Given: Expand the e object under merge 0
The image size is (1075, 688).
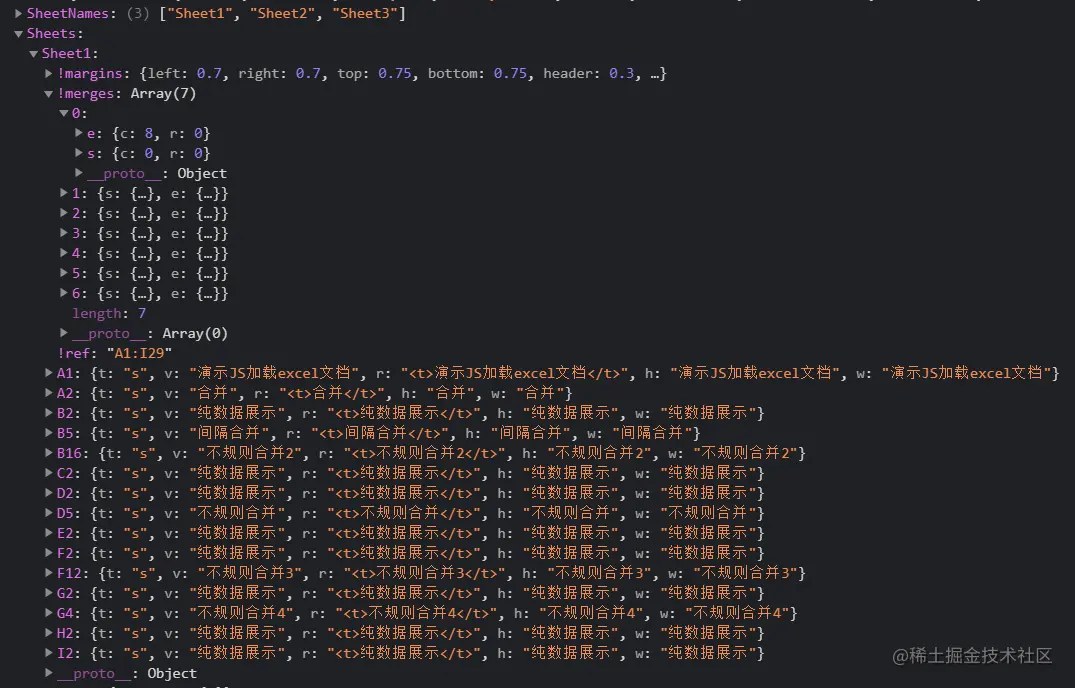Looking at the screenshot, I should click(x=79, y=133).
